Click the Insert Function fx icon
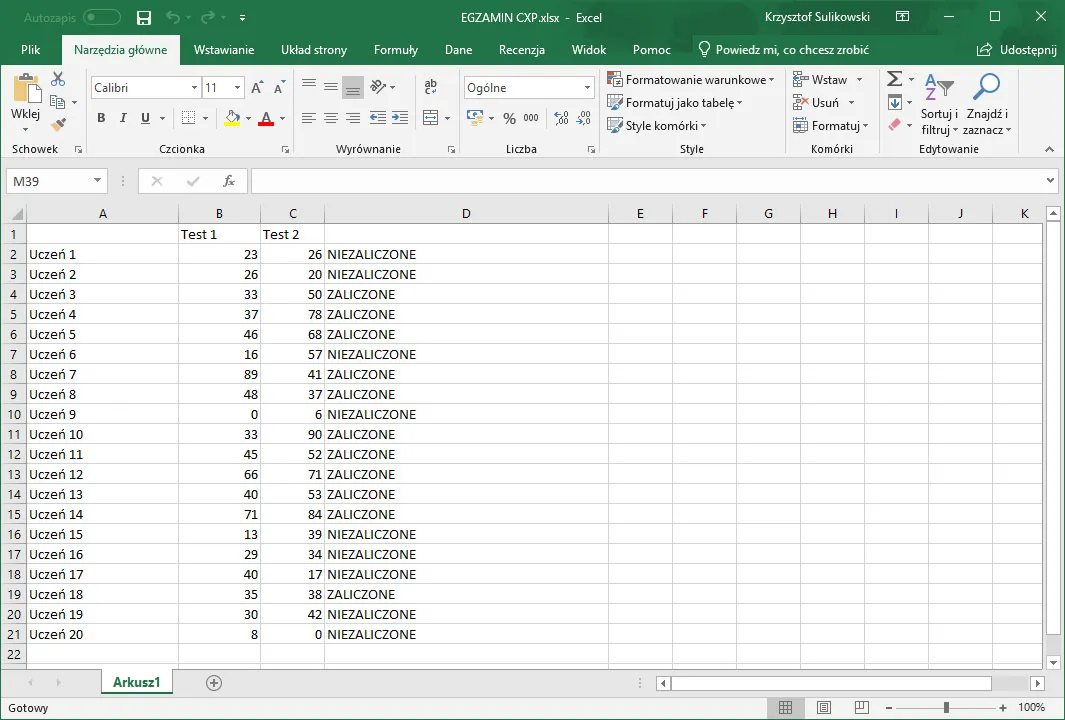The width and height of the screenshot is (1065, 720). pyautogui.click(x=229, y=181)
